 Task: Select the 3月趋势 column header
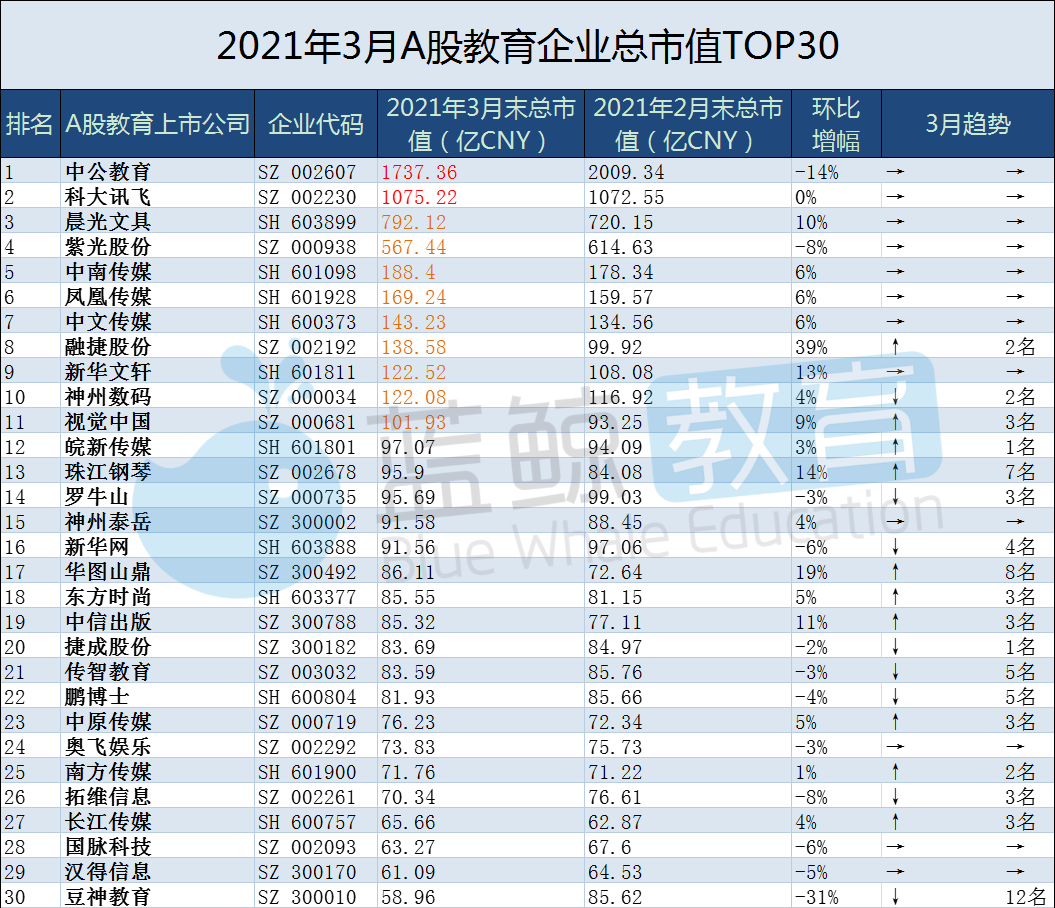pyautogui.click(x=968, y=124)
